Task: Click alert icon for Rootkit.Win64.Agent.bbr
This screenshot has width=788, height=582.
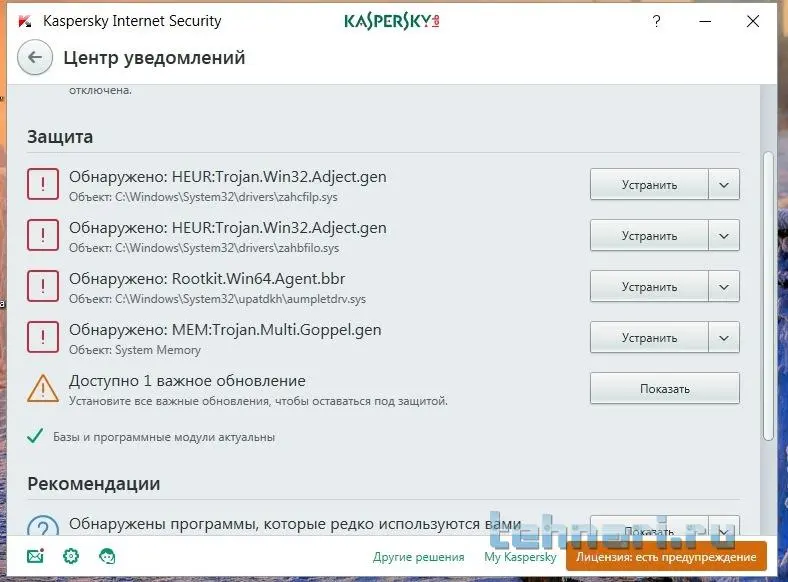Action: tap(43, 286)
